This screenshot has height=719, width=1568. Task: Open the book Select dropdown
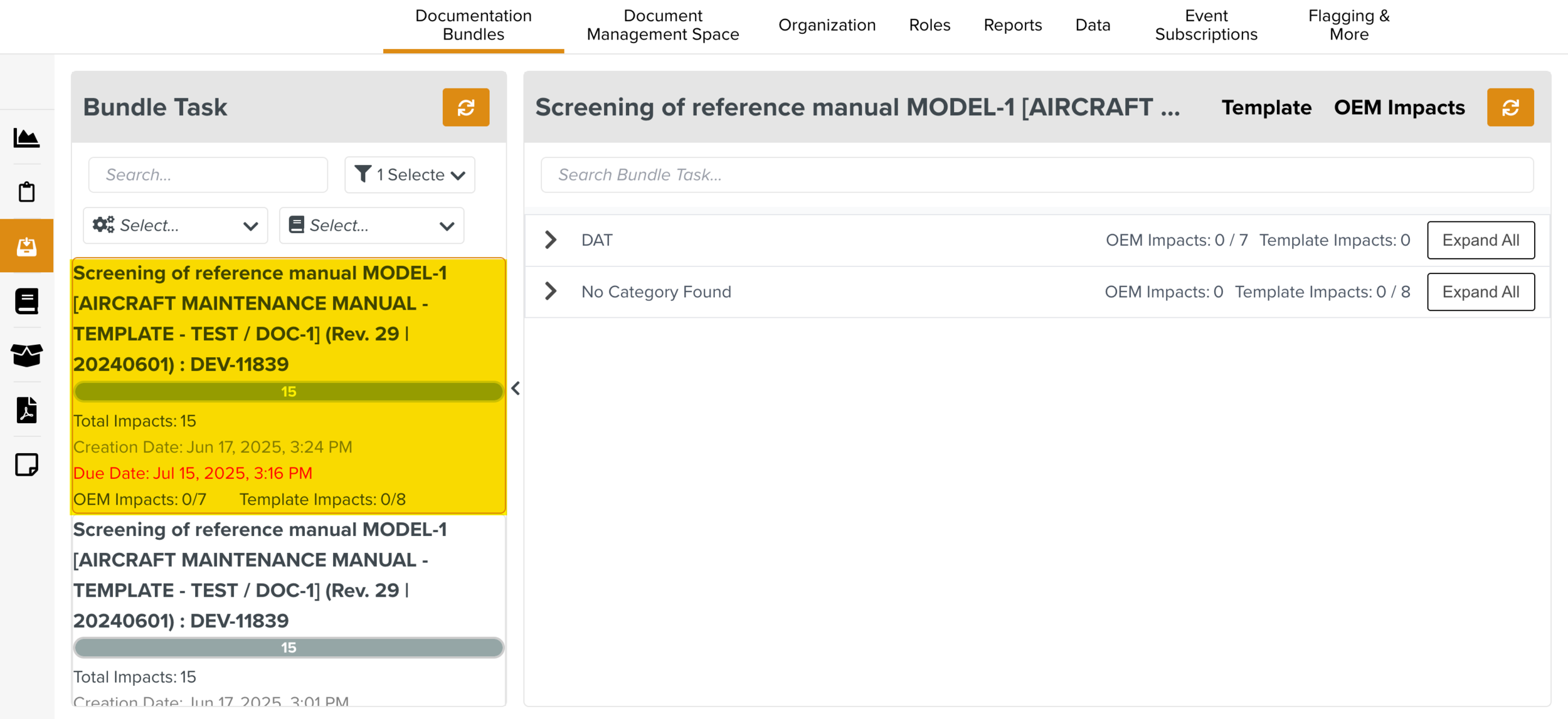click(x=371, y=226)
